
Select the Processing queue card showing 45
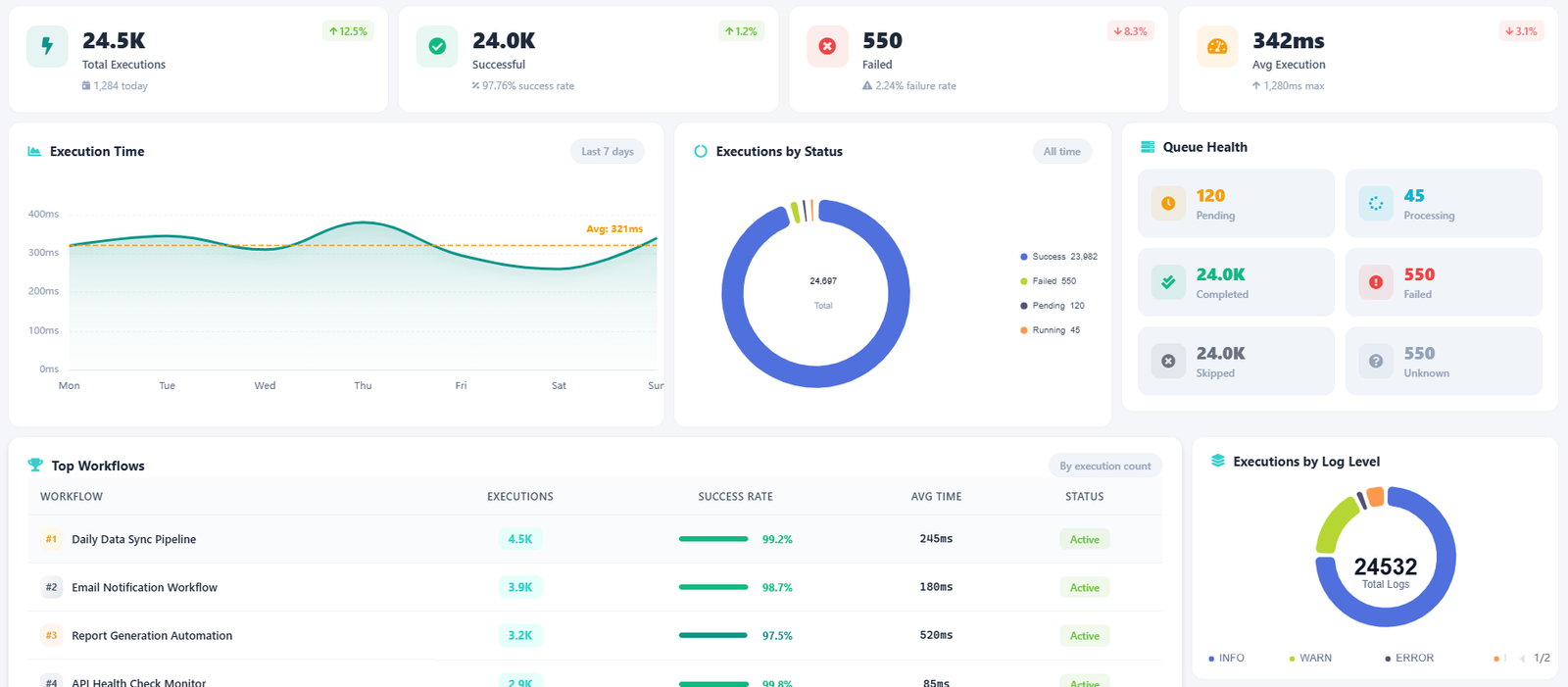(x=1444, y=203)
